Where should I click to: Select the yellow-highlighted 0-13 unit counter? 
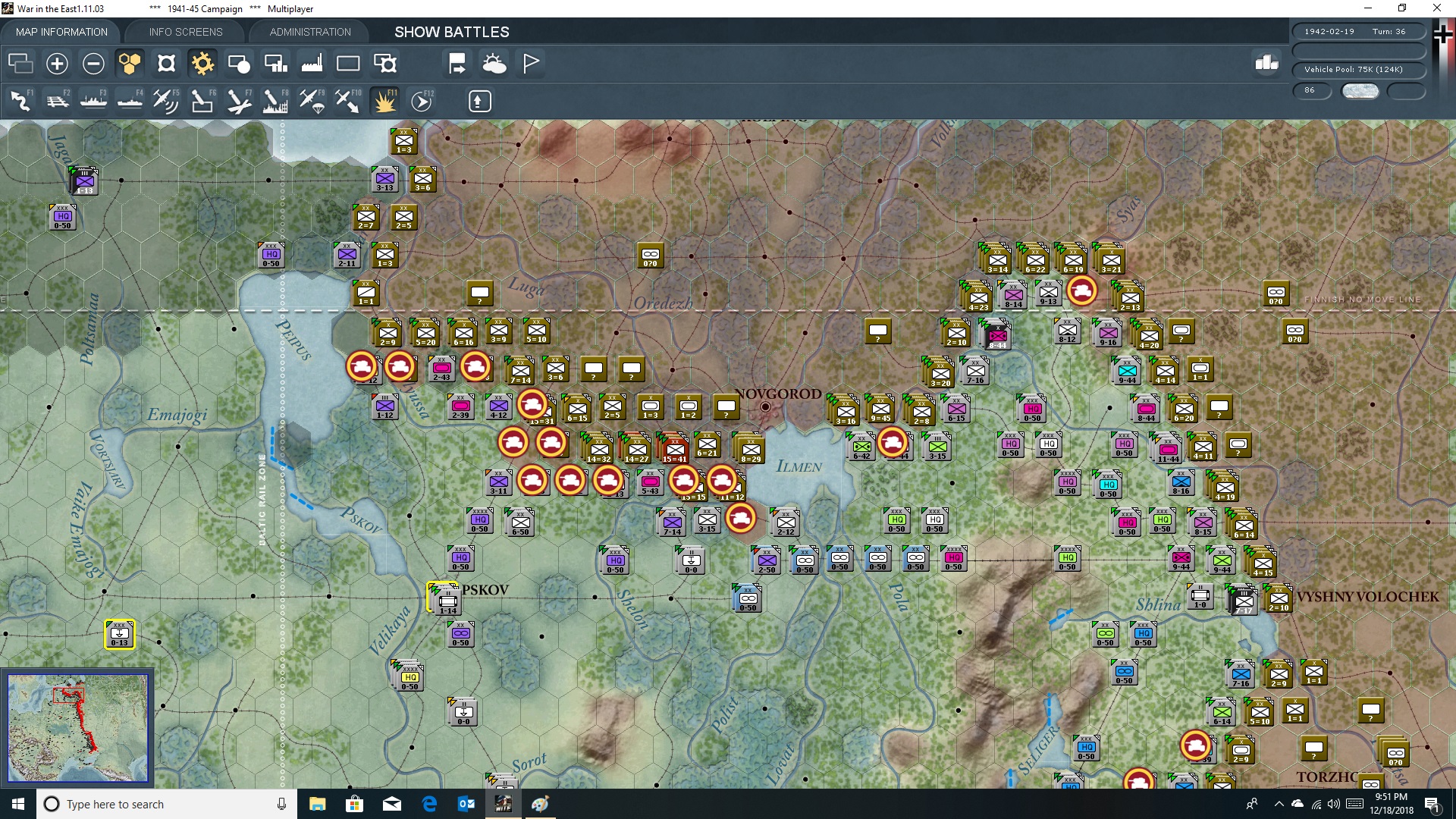119,634
